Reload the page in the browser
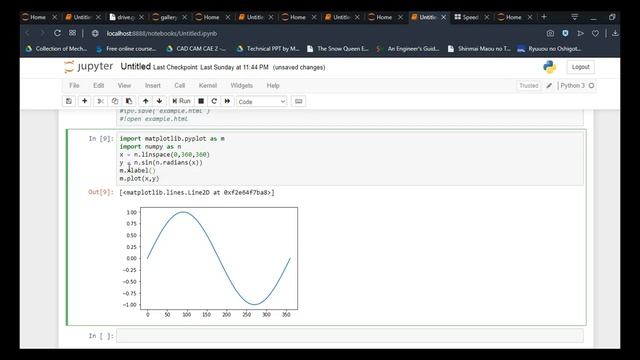 tap(58, 33)
